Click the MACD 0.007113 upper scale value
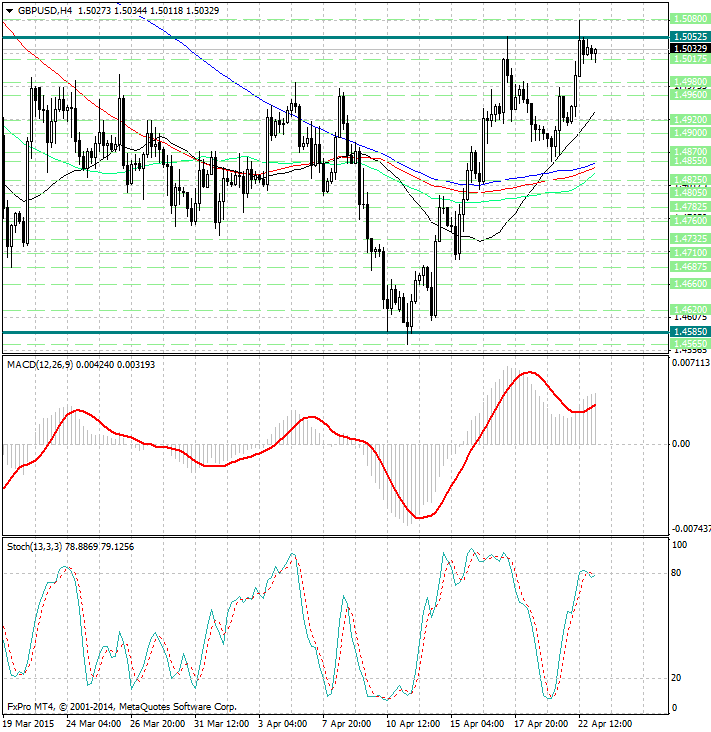The image size is (711, 732). click(690, 364)
